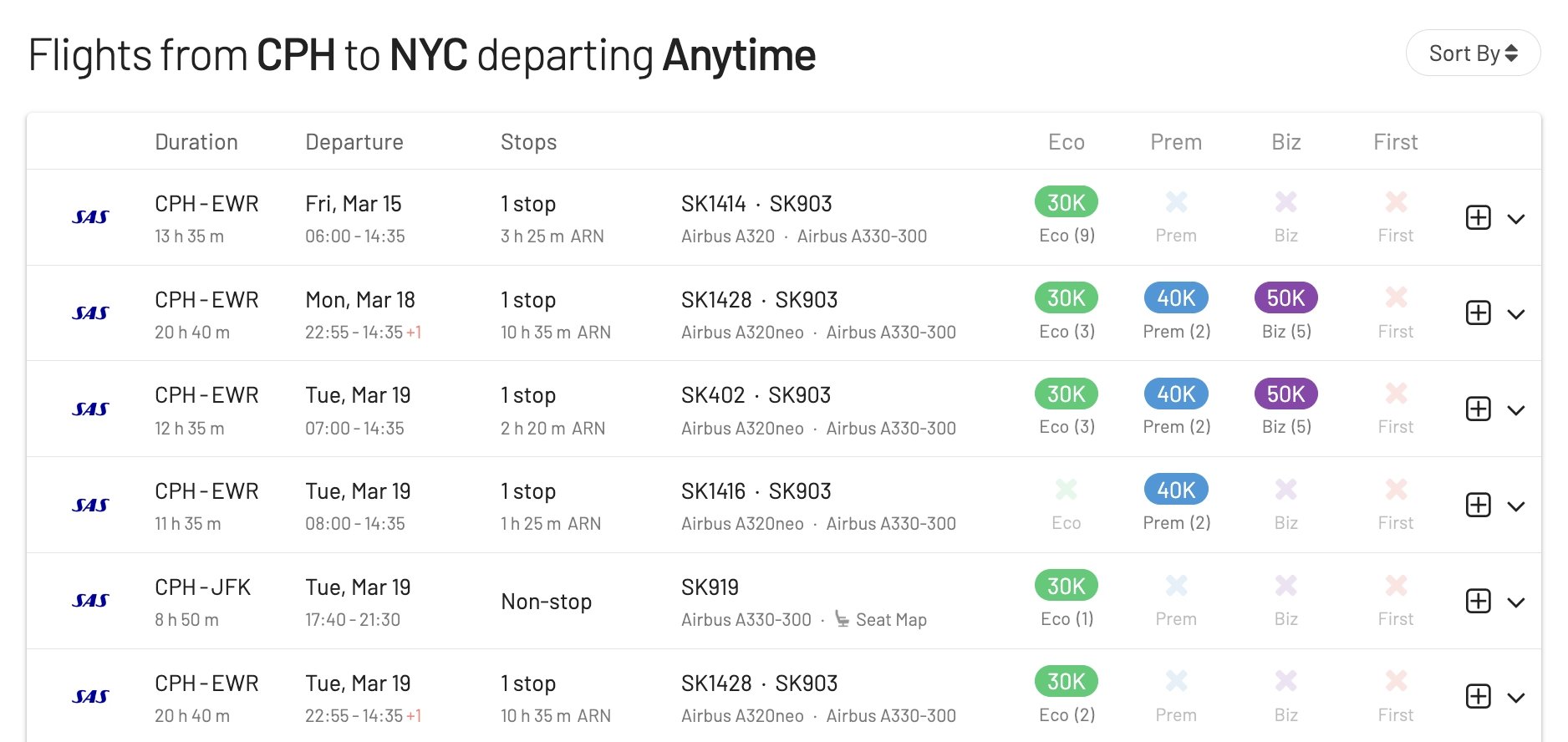Expand details for SK1414 flight row
Screen dimensions: 1568x742
click(1516, 219)
